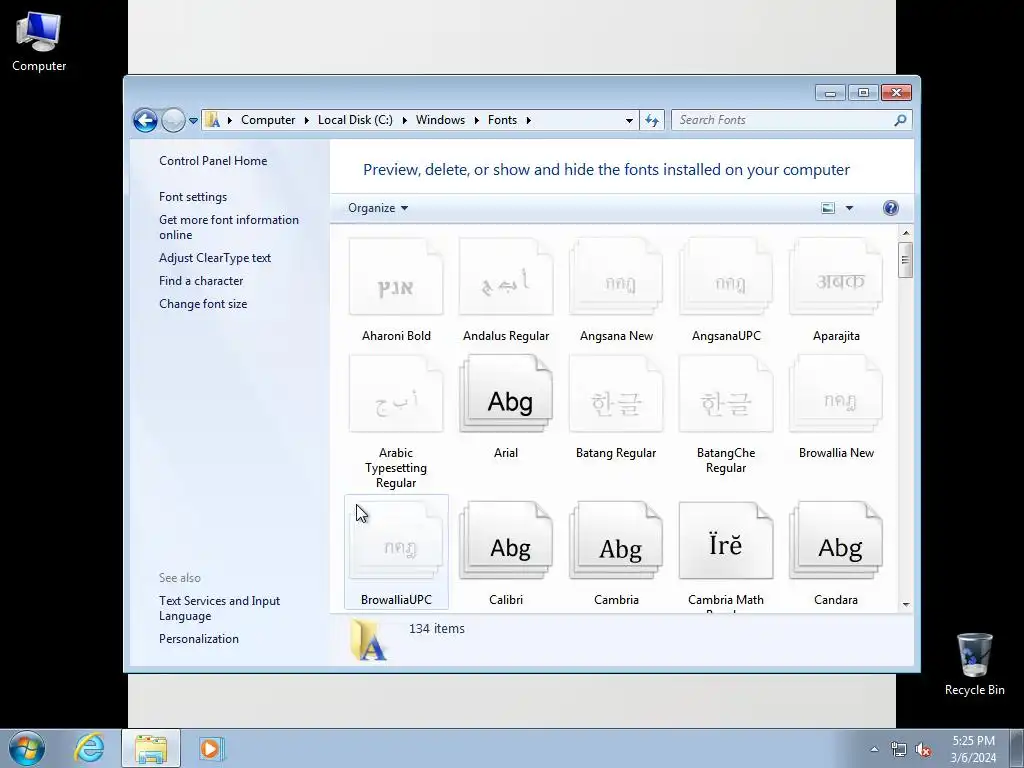Select the BrowalliaUPC font icon
Screen dimensions: 1024x768
coord(396,541)
